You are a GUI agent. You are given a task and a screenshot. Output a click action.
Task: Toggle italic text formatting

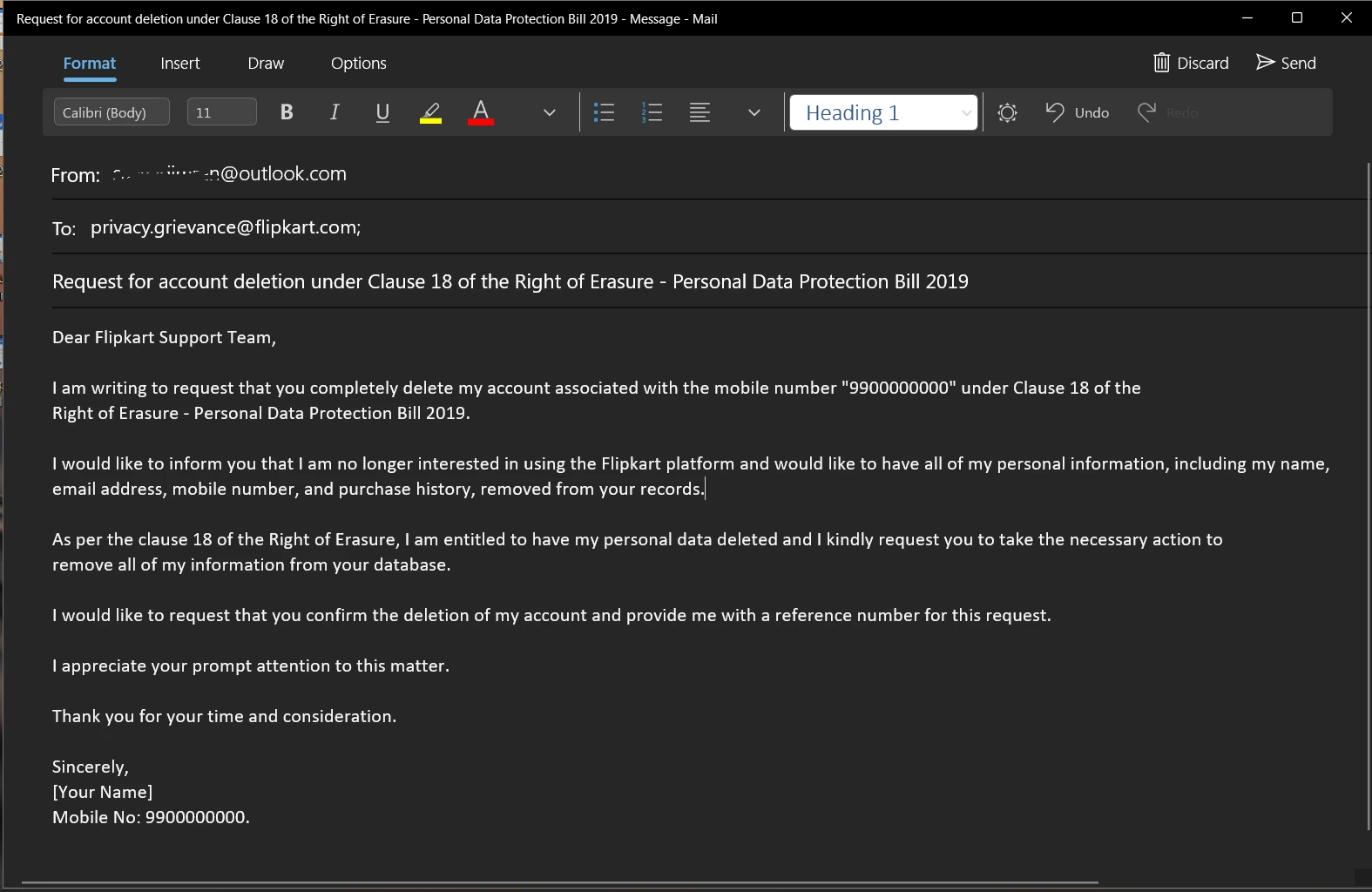335,112
